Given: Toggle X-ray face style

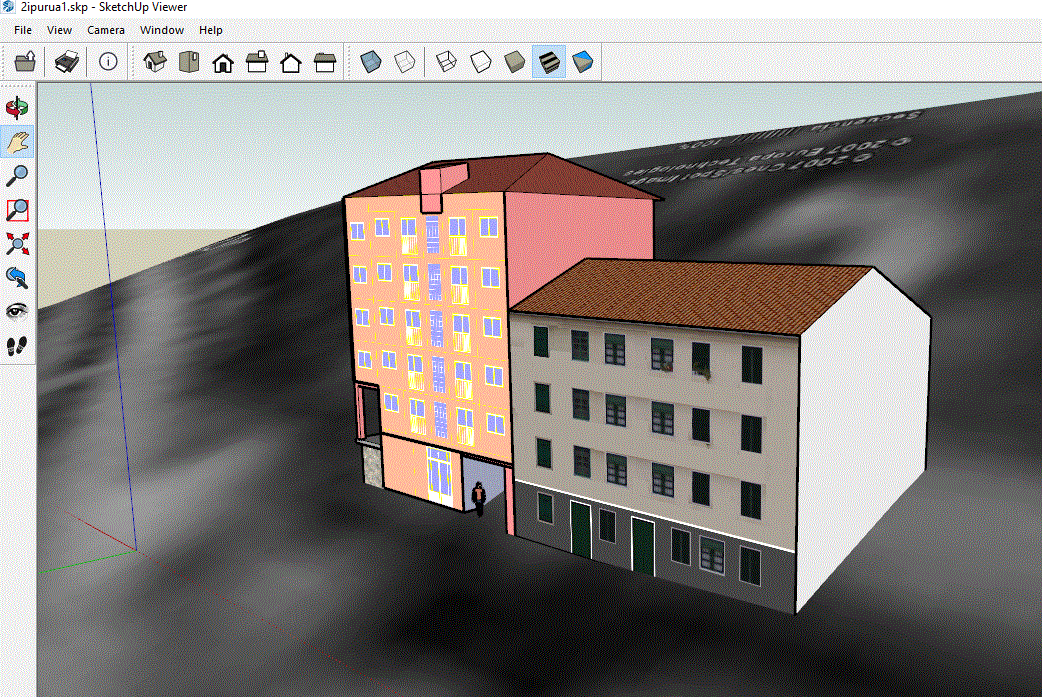Looking at the screenshot, I should pyautogui.click(x=370, y=62).
